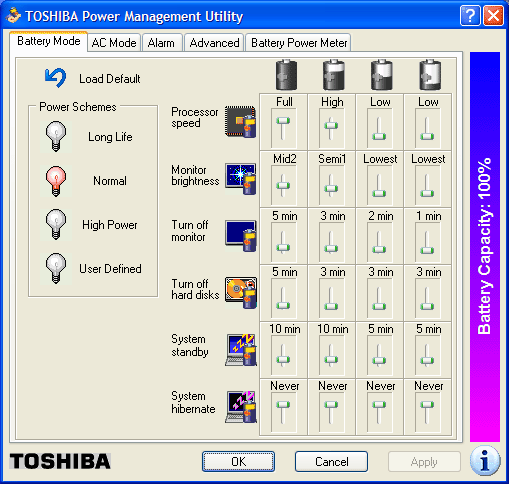Click the greyed-out Apply button

(424, 461)
